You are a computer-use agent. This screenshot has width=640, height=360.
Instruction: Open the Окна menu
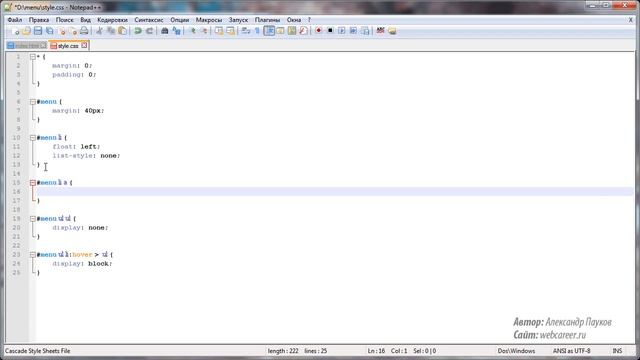(x=294, y=20)
